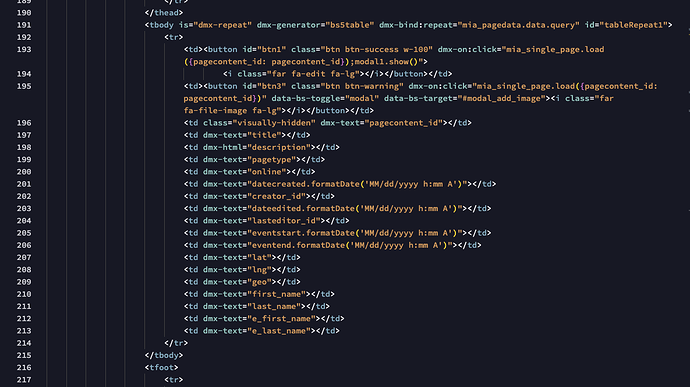Click dmx-text="lat" line
Viewport: 690px width, 387px height.
tap(242, 258)
